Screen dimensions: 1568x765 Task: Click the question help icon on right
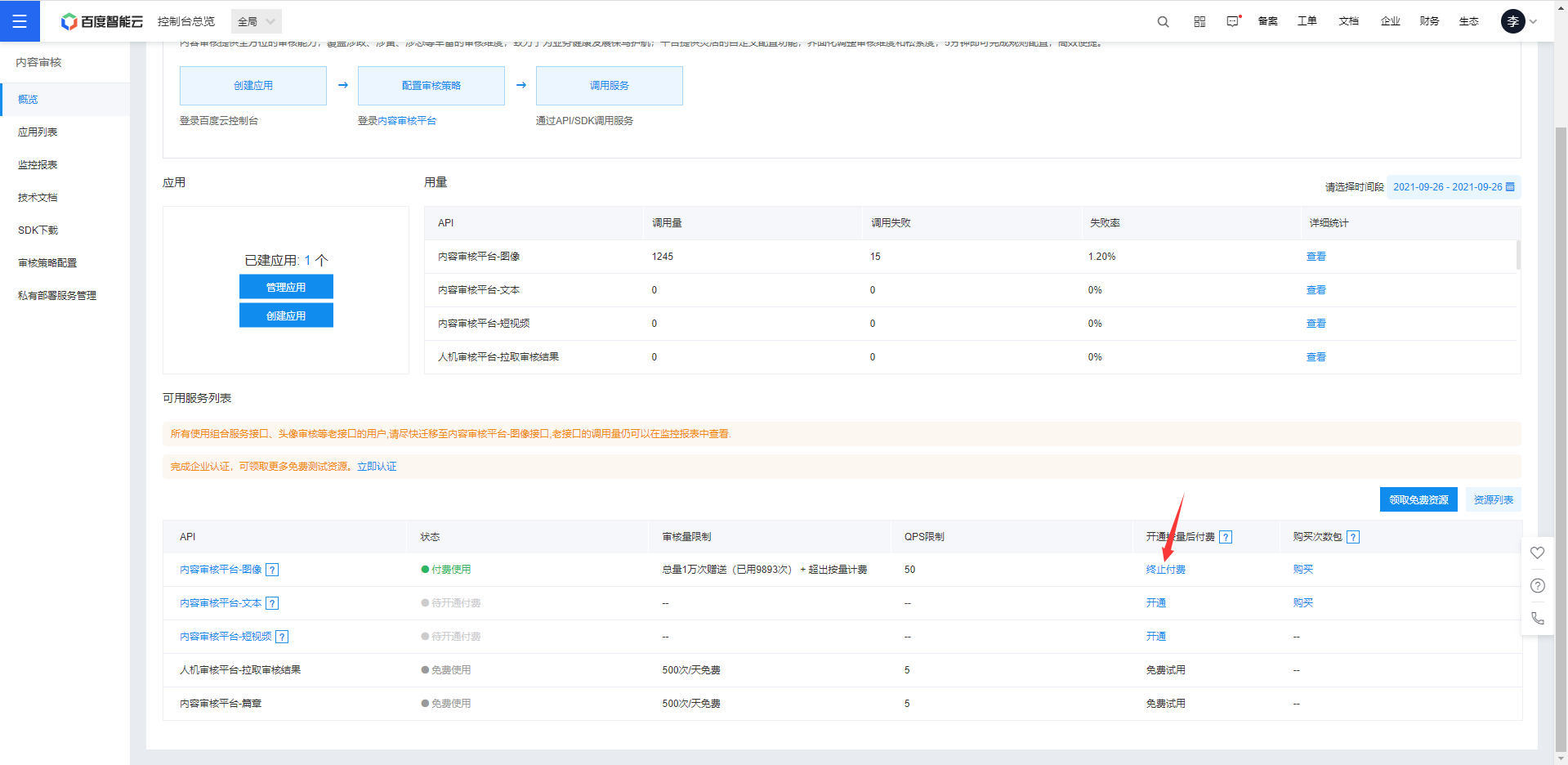[x=1537, y=586]
